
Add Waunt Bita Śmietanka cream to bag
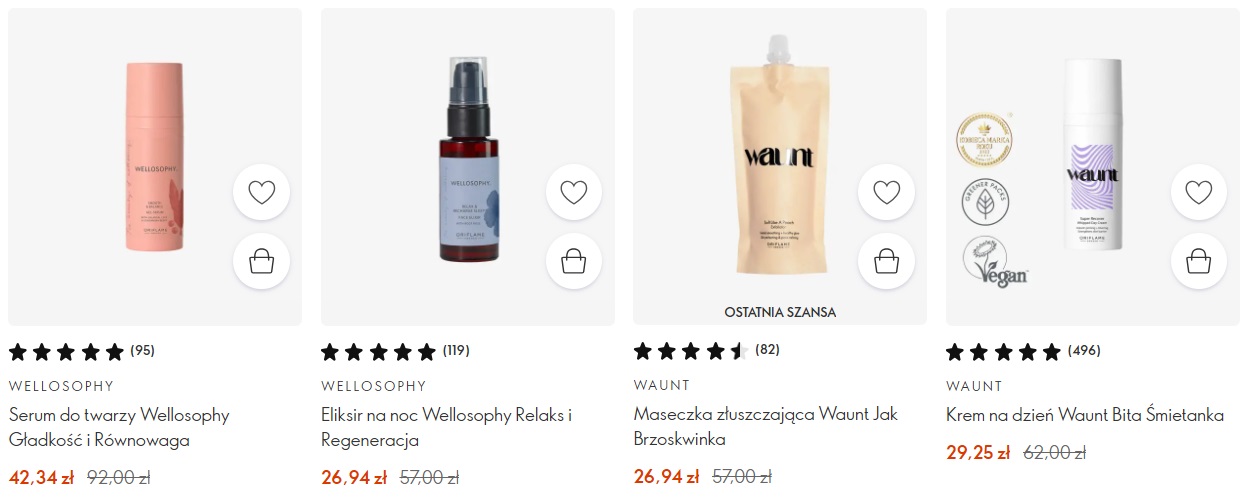(1199, 262)
